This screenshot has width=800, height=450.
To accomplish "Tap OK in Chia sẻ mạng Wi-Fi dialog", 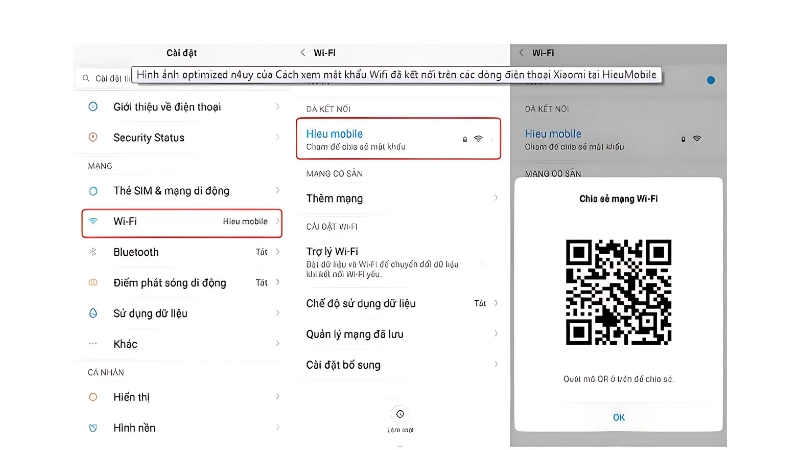I will (x=618, y=417).
